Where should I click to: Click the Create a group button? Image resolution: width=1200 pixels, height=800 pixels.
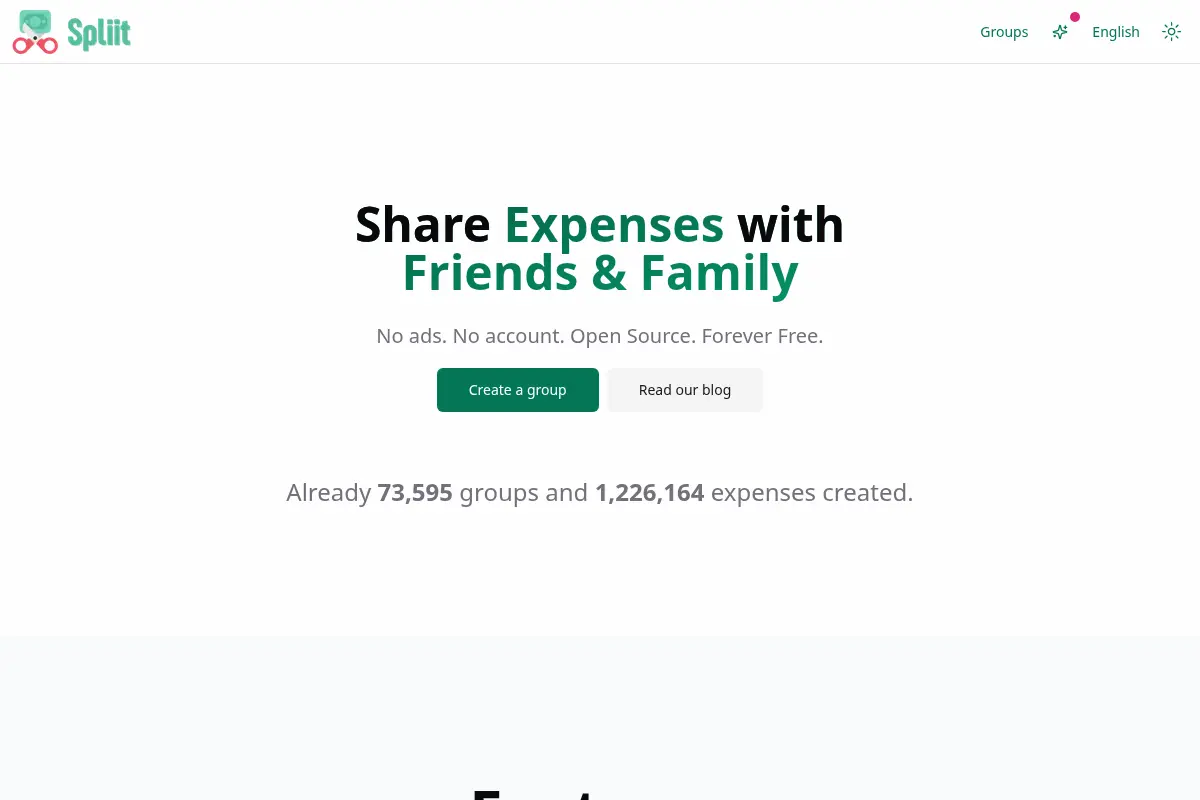click(518, 390)
